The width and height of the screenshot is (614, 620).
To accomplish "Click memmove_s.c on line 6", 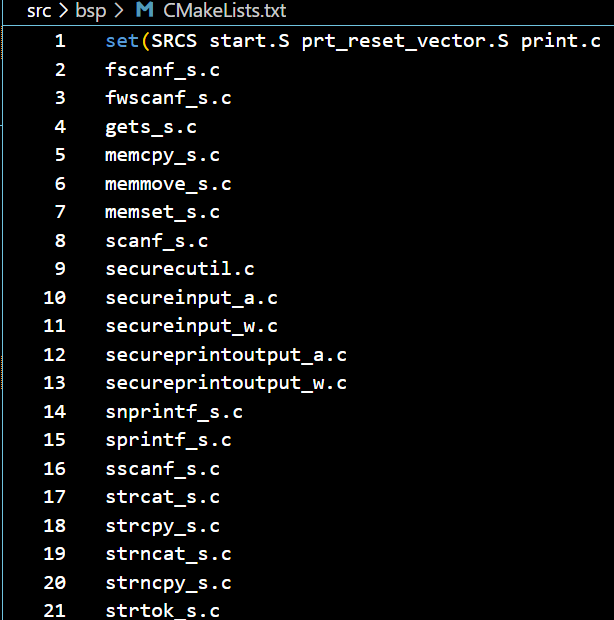I will 168,184.
